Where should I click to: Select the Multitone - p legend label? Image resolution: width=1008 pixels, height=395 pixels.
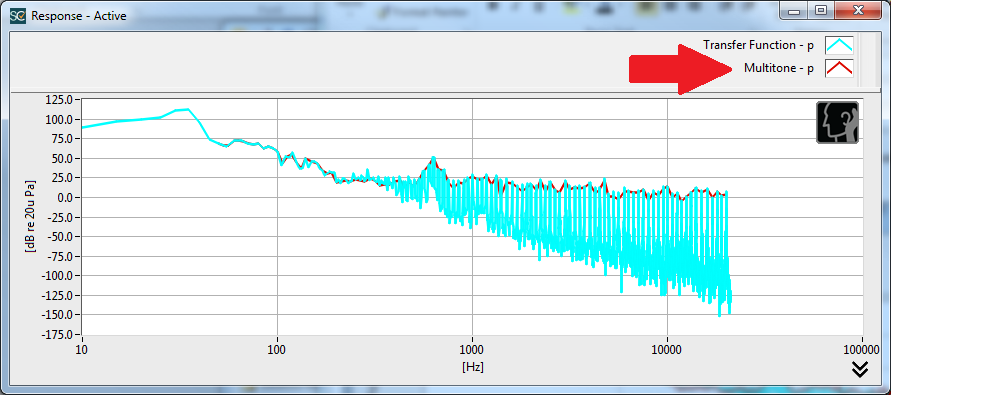pyautogui.click(x=778, y=68)
